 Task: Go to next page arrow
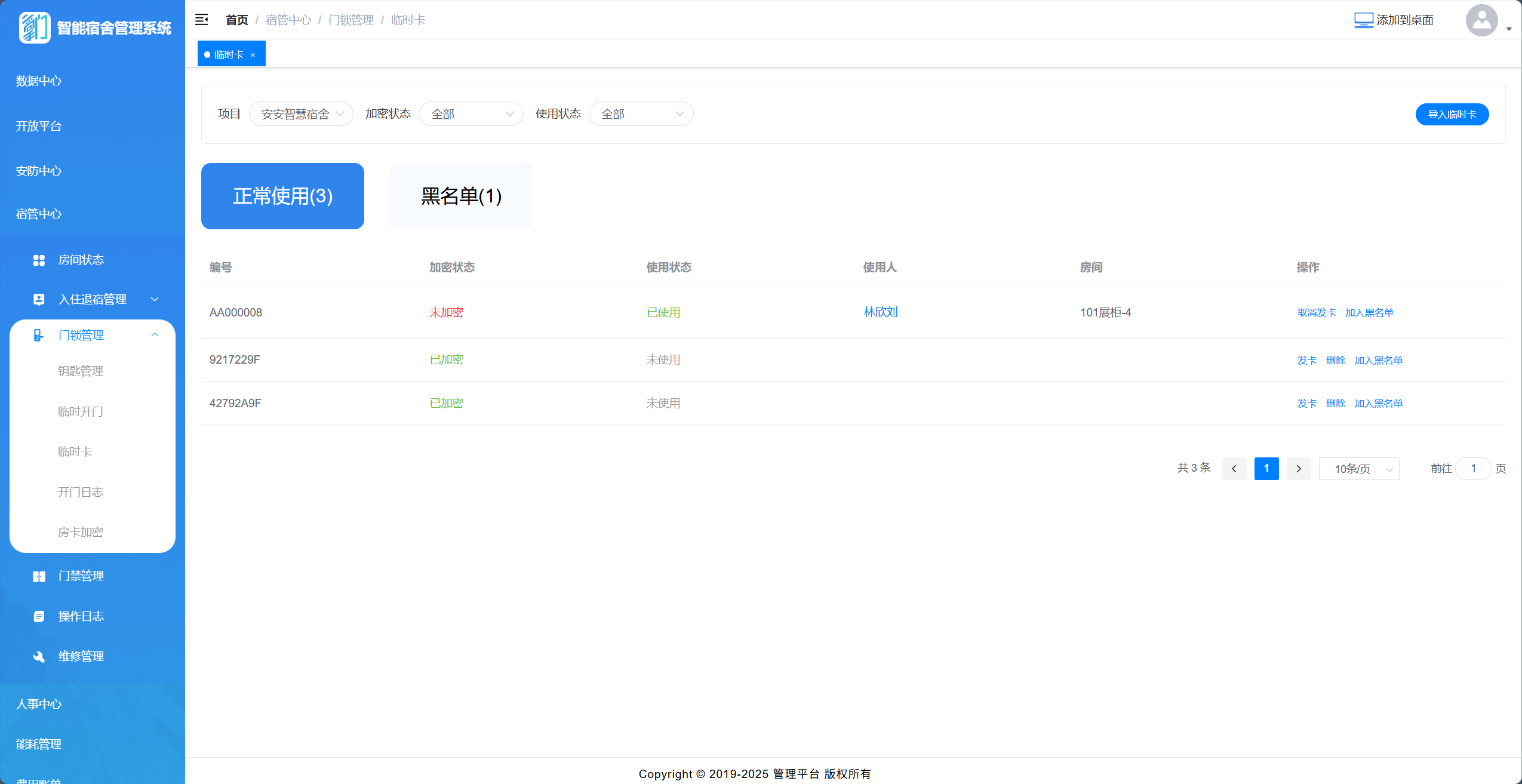[1299, 469]
